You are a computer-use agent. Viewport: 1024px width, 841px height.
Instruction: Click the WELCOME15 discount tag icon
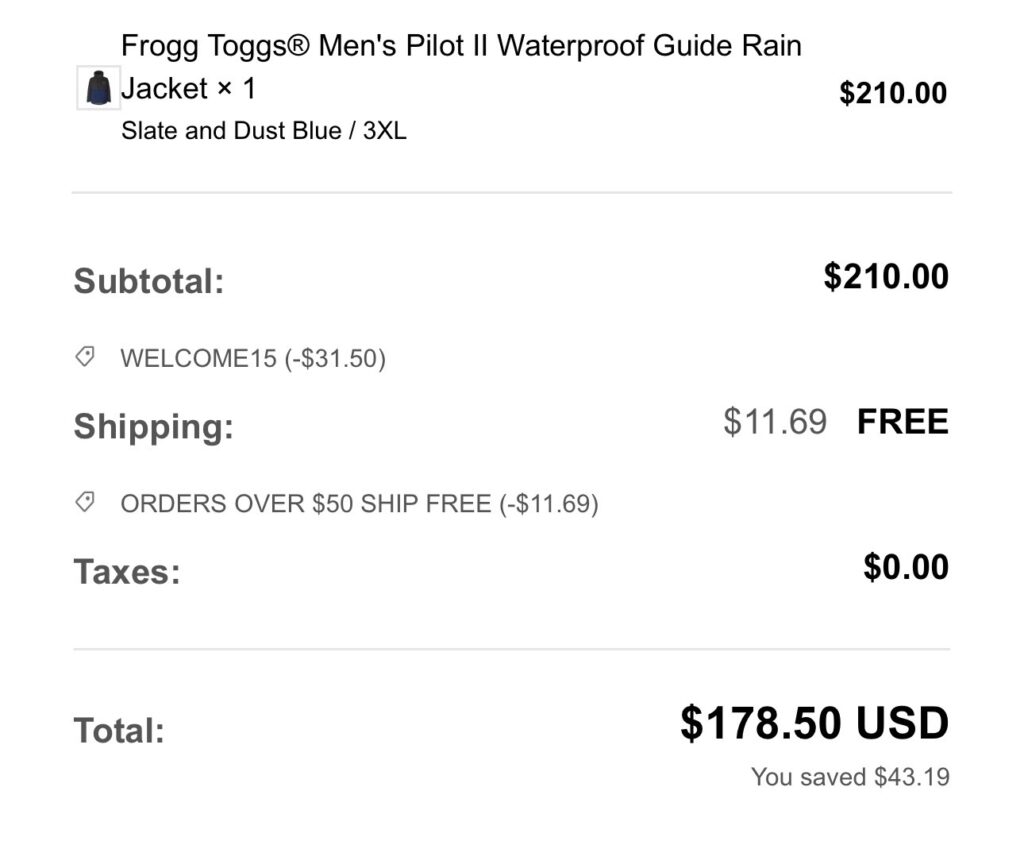pos(86,357)
